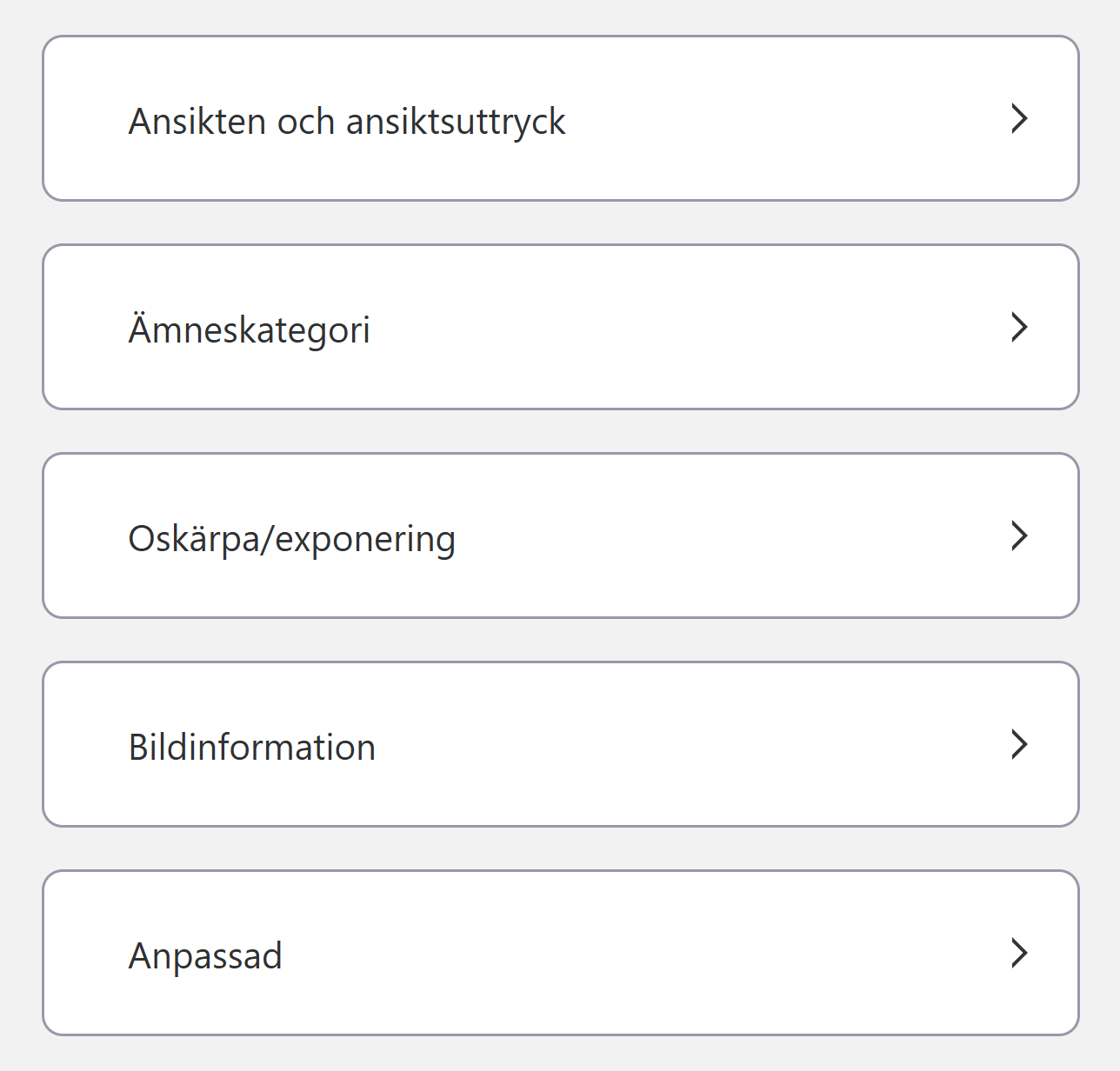Select the 'Ämneskategori' text label
The width and height of the screenshot is (1120, 1071).
(249, 330)
